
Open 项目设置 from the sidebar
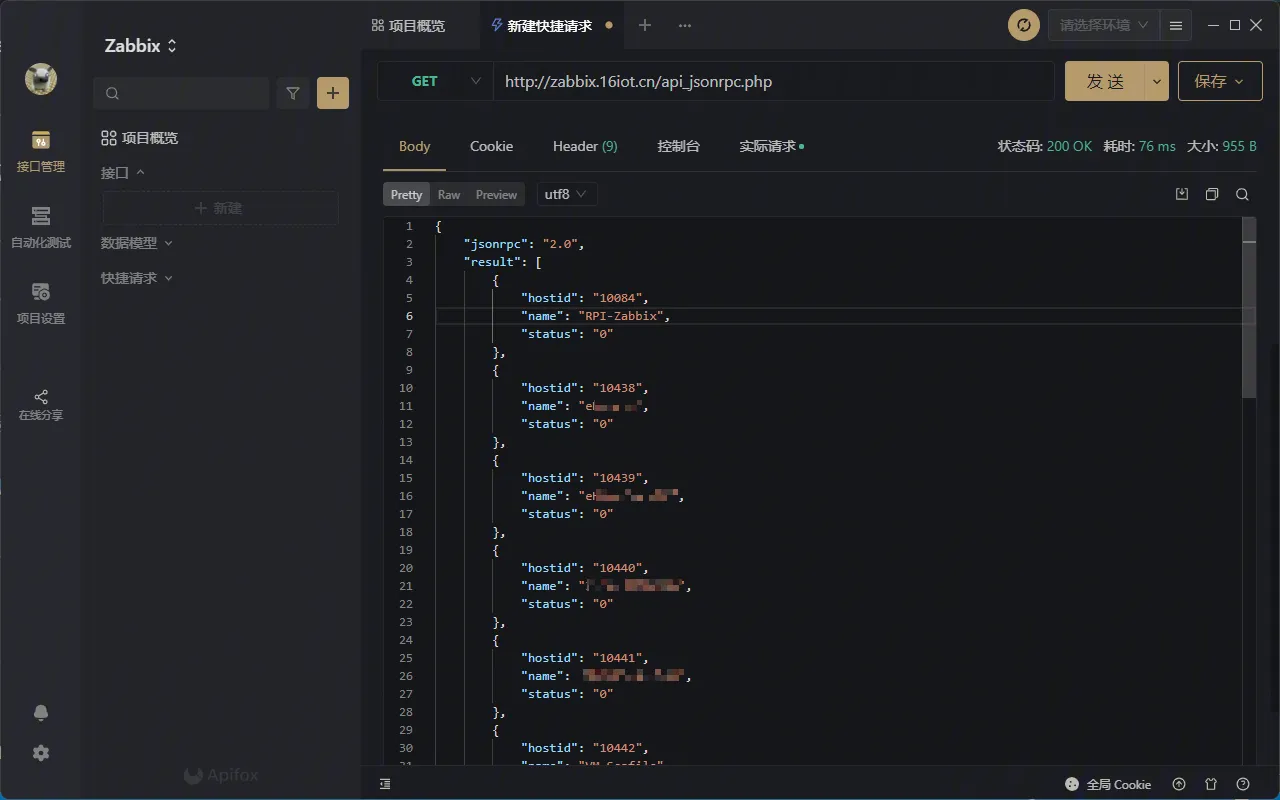pyautogui.click(x=40, y=303)
